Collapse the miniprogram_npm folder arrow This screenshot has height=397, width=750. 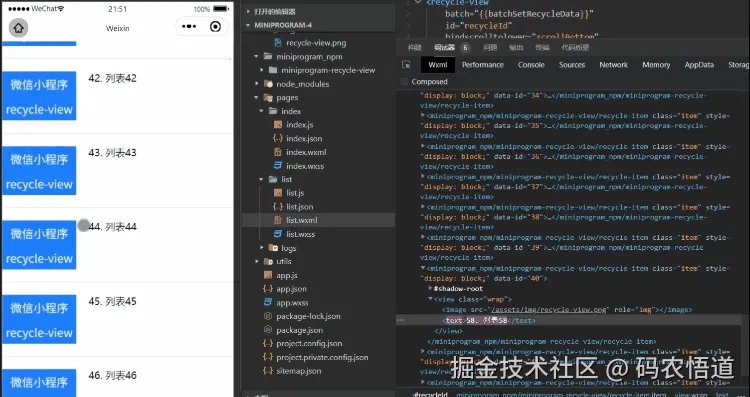pos(257,56)
